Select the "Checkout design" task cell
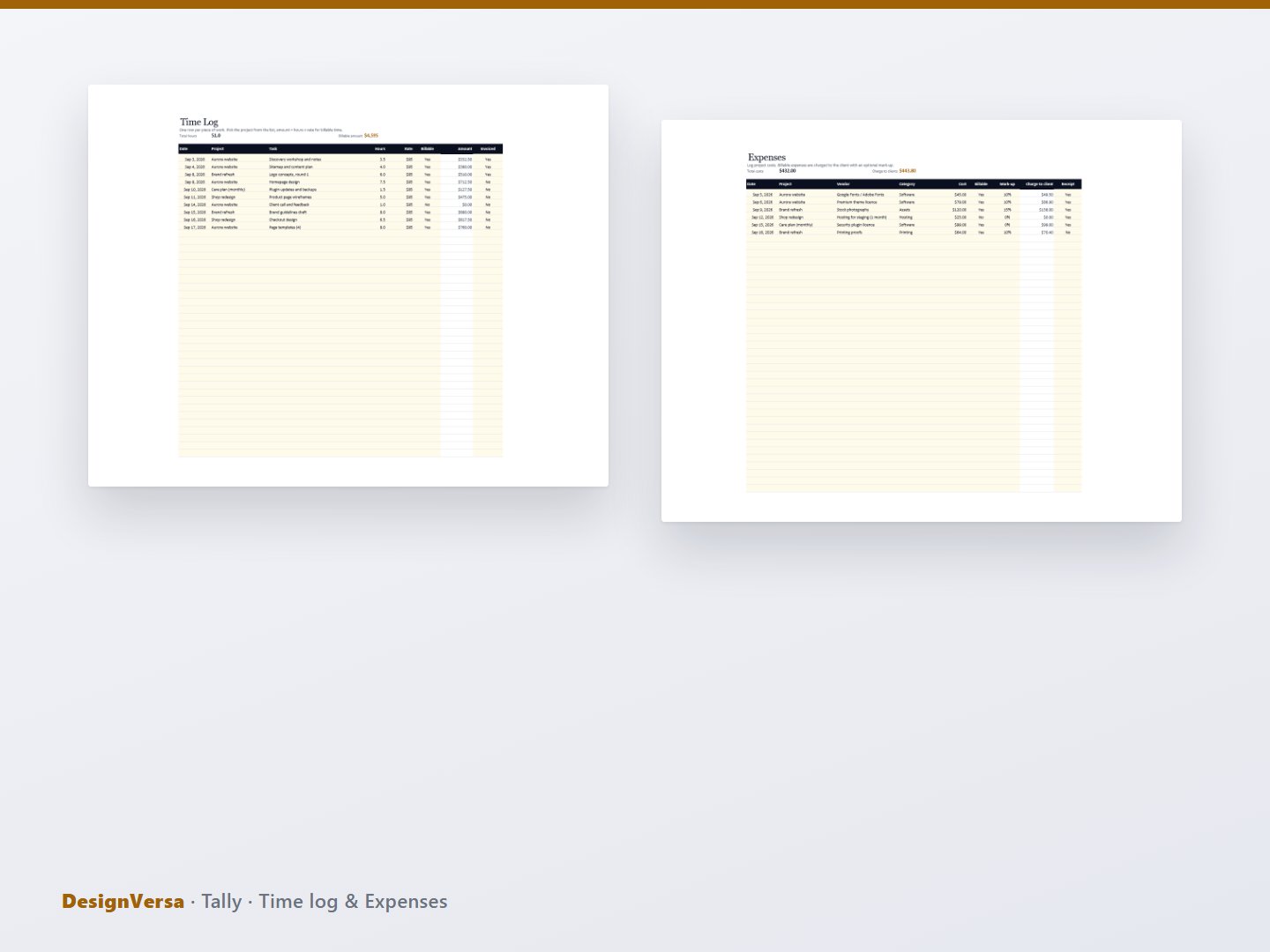This screenshot has height=952, width=1270. (283, 219)
